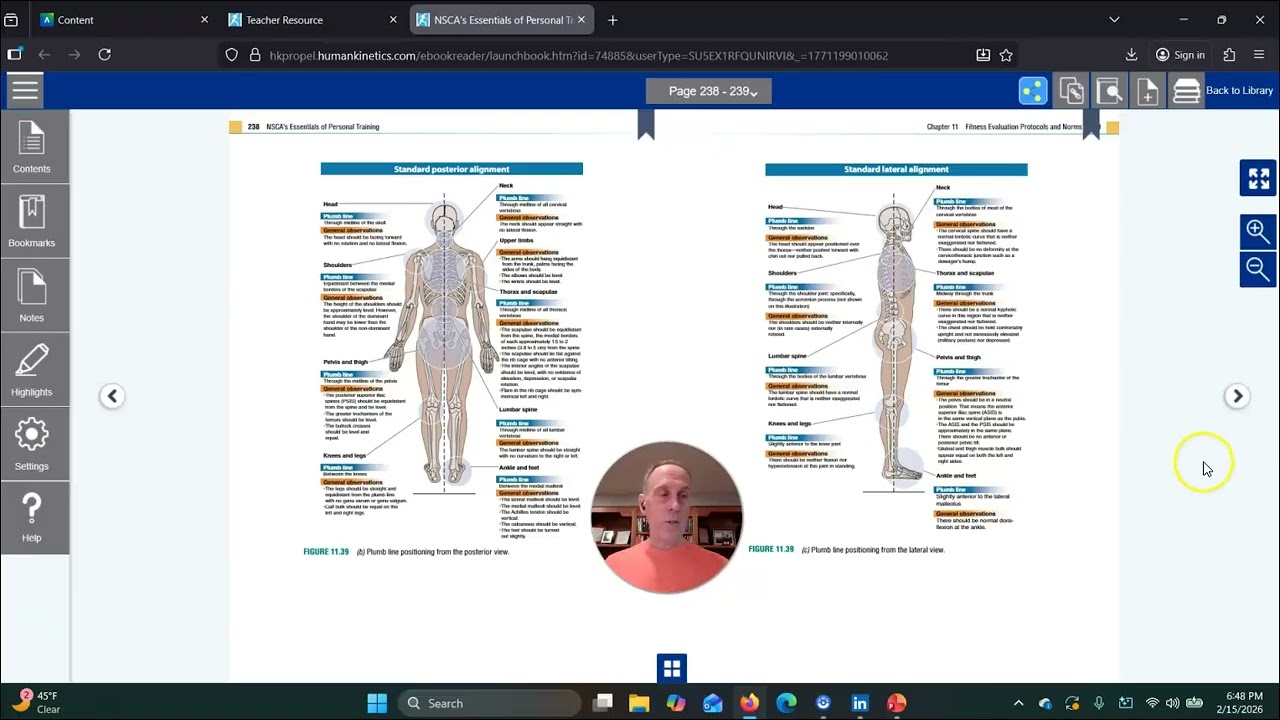Open the Firefox sidebar toggle
1280x720 pixels.
pos(14,55)
